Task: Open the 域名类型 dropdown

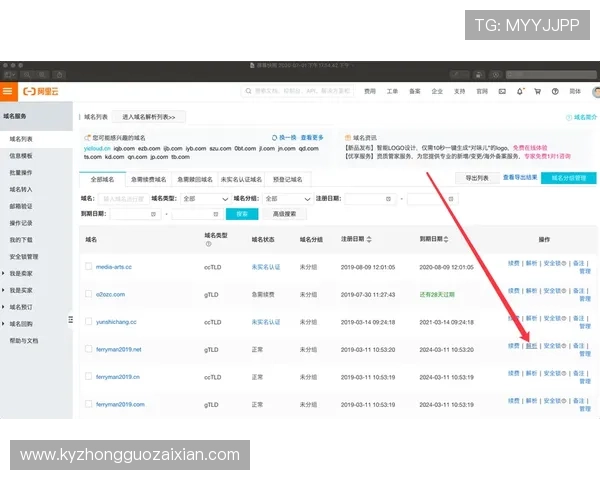Action: tap(205, 199)
